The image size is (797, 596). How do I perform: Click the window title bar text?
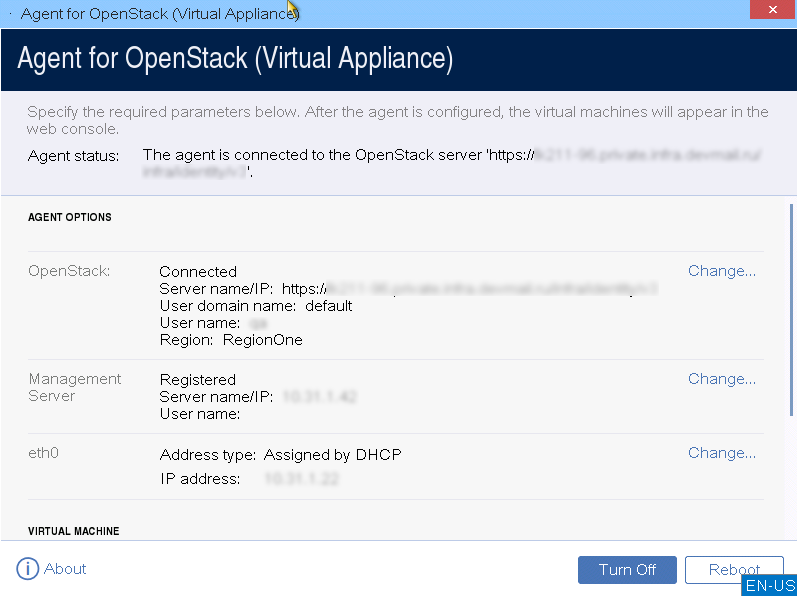click(x=160, y=14)
